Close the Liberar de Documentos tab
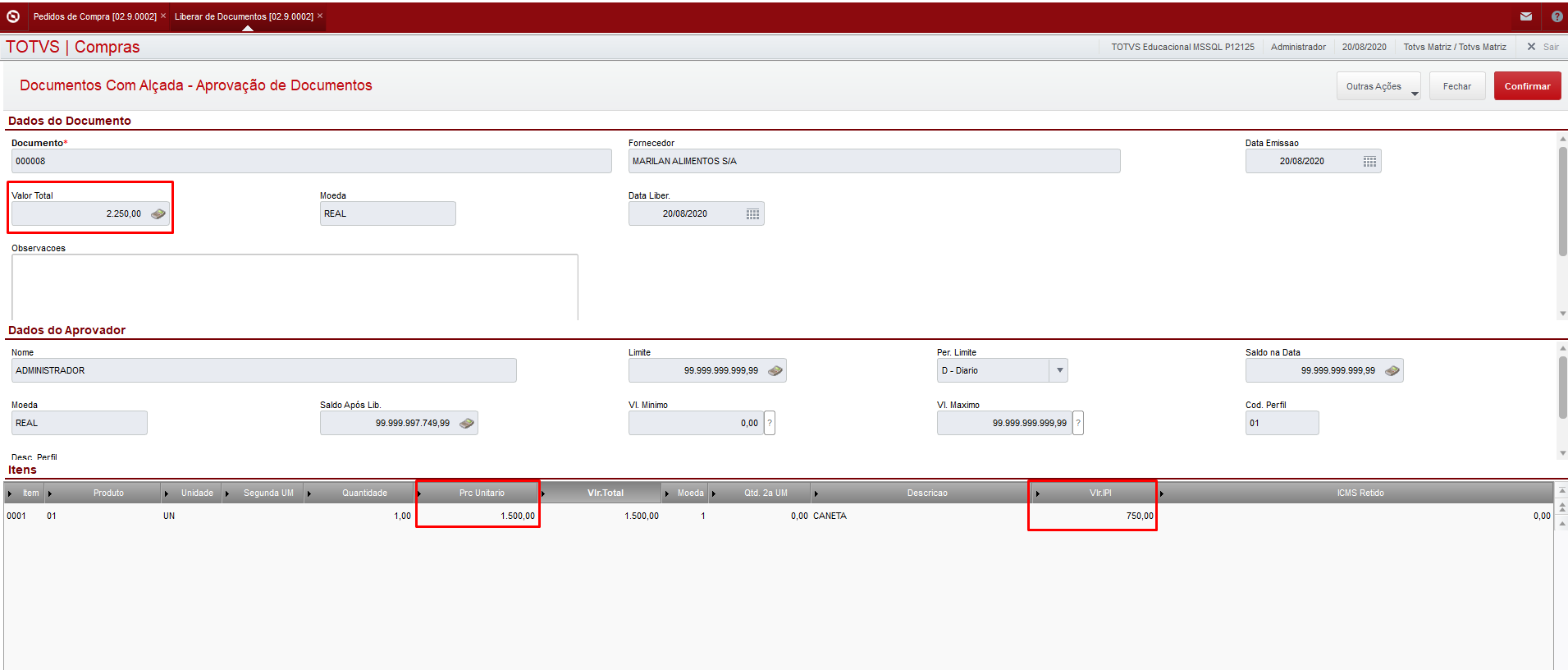1568x670 pixels. point(320,16)
